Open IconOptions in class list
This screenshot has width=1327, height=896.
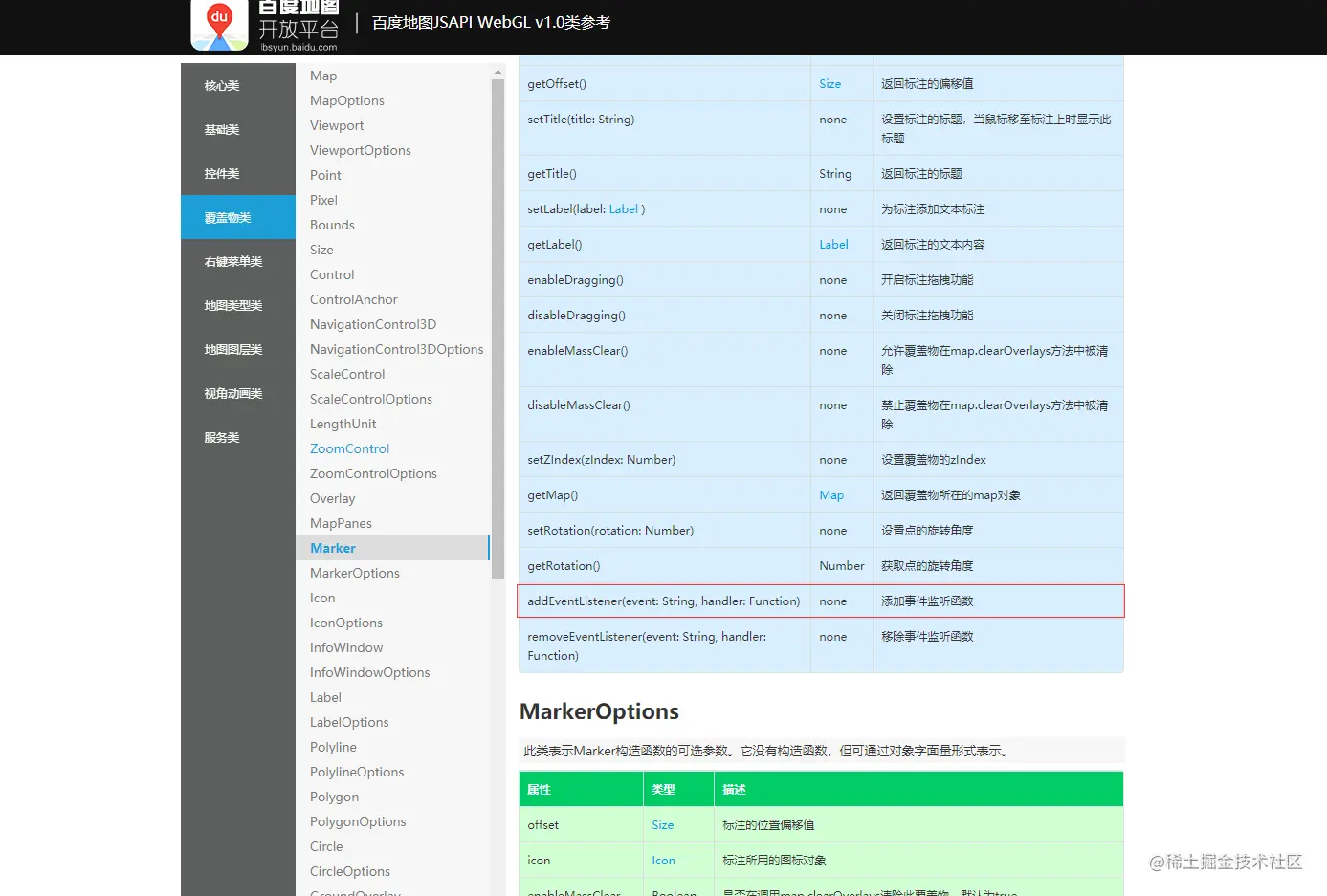(x=345, y=623)
